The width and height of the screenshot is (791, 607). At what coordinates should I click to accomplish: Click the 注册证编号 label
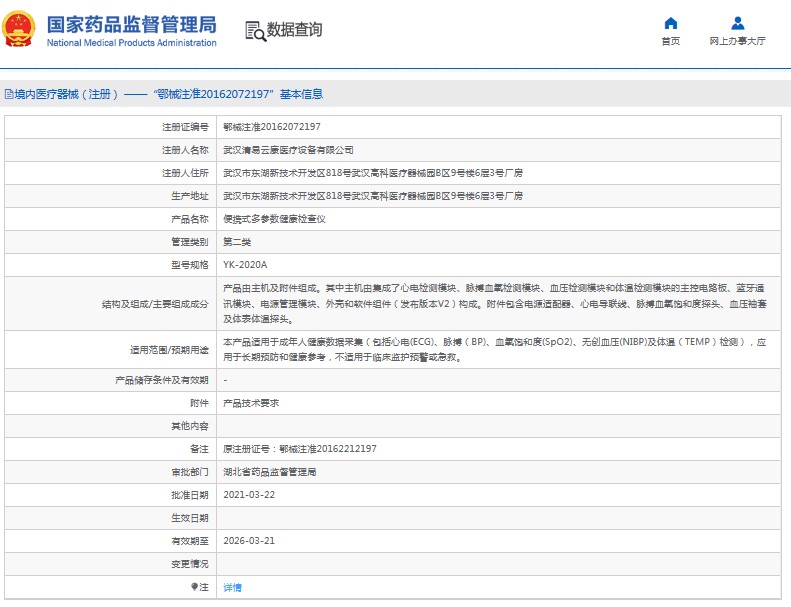tap(185, 127)
